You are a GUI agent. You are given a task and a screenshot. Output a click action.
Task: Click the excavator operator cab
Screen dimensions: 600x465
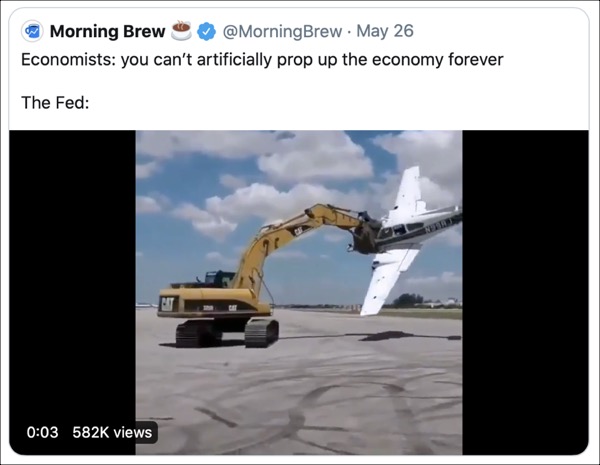(x=218, y=279)
